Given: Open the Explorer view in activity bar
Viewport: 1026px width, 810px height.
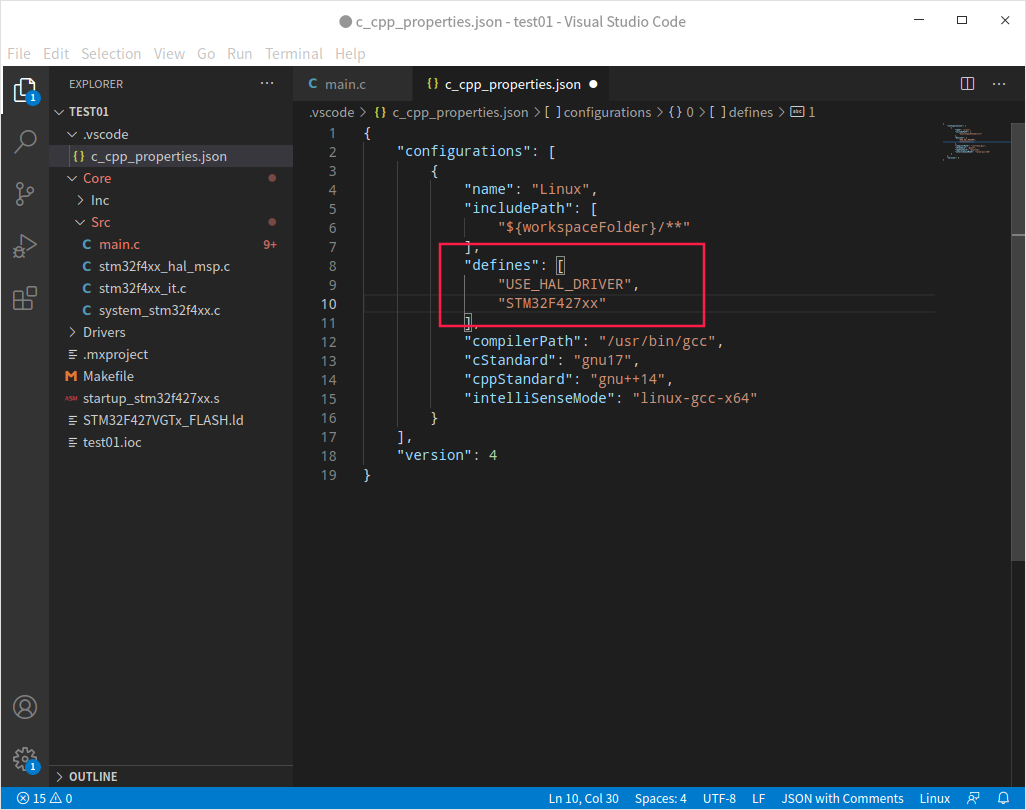Looking at the screenshot, I should pos(26,90).
